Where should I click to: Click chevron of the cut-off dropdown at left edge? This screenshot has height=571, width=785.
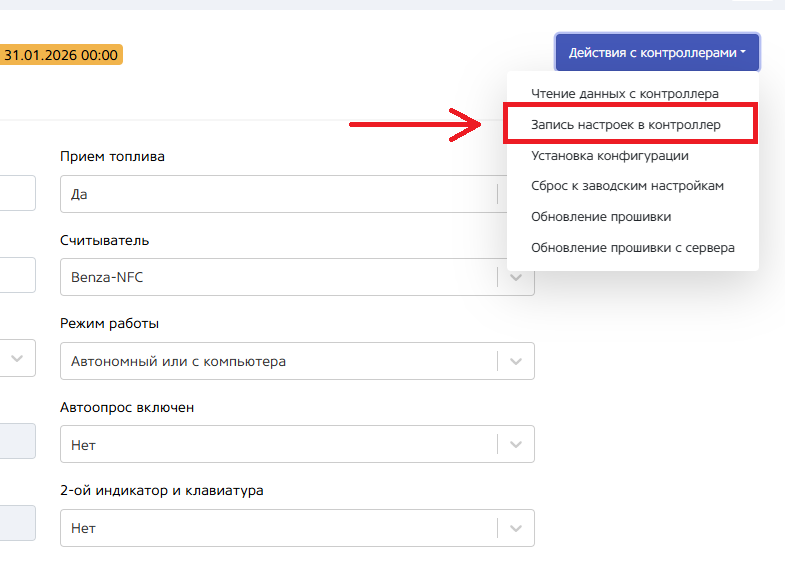pos(18,358)
